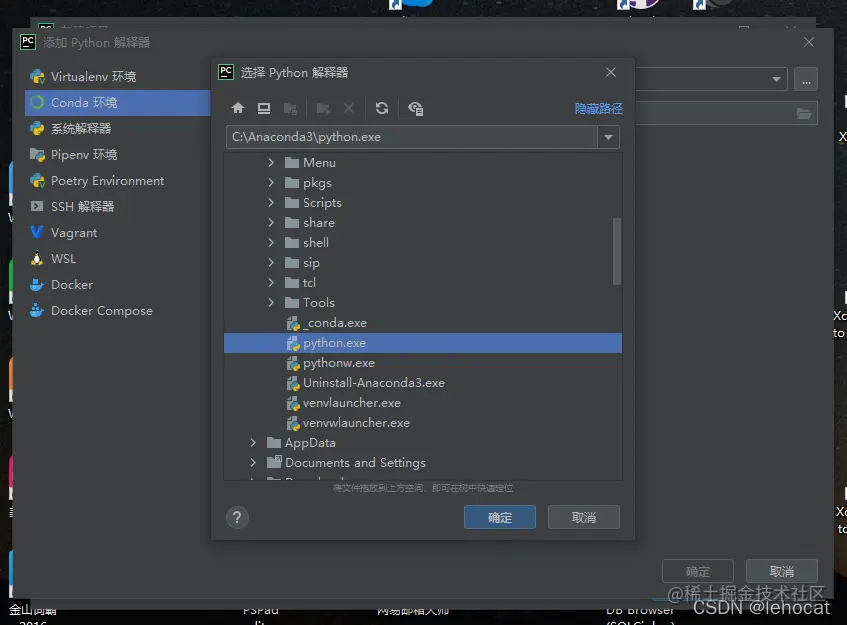847x625 pixels.
Task: Click the new folder toolbar icon
Action: tap(324, 109)
